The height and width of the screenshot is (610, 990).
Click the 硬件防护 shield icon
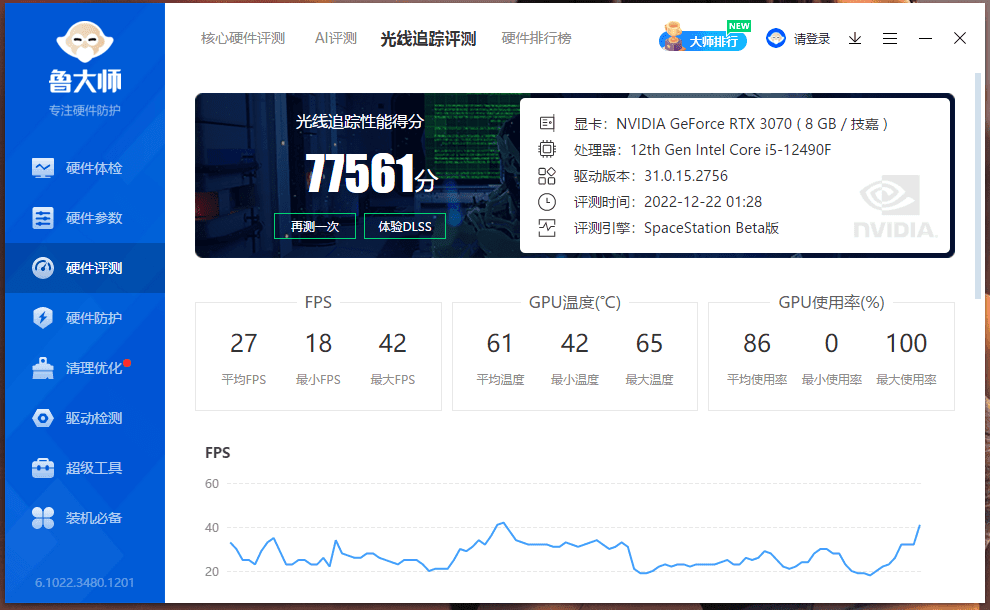(x=43, y=318)
